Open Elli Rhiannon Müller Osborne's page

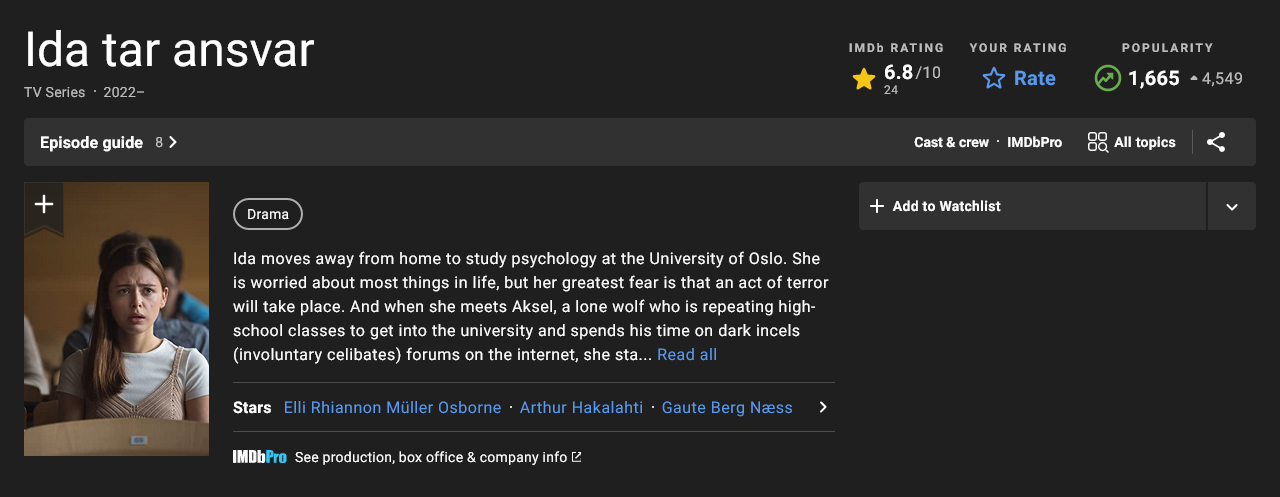393,407
